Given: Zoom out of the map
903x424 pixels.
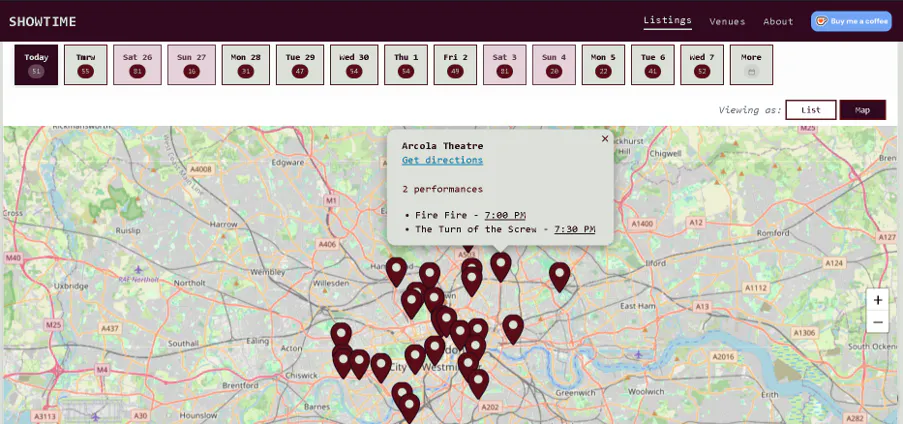Looking at the screenshot, I should click(878, 322).
